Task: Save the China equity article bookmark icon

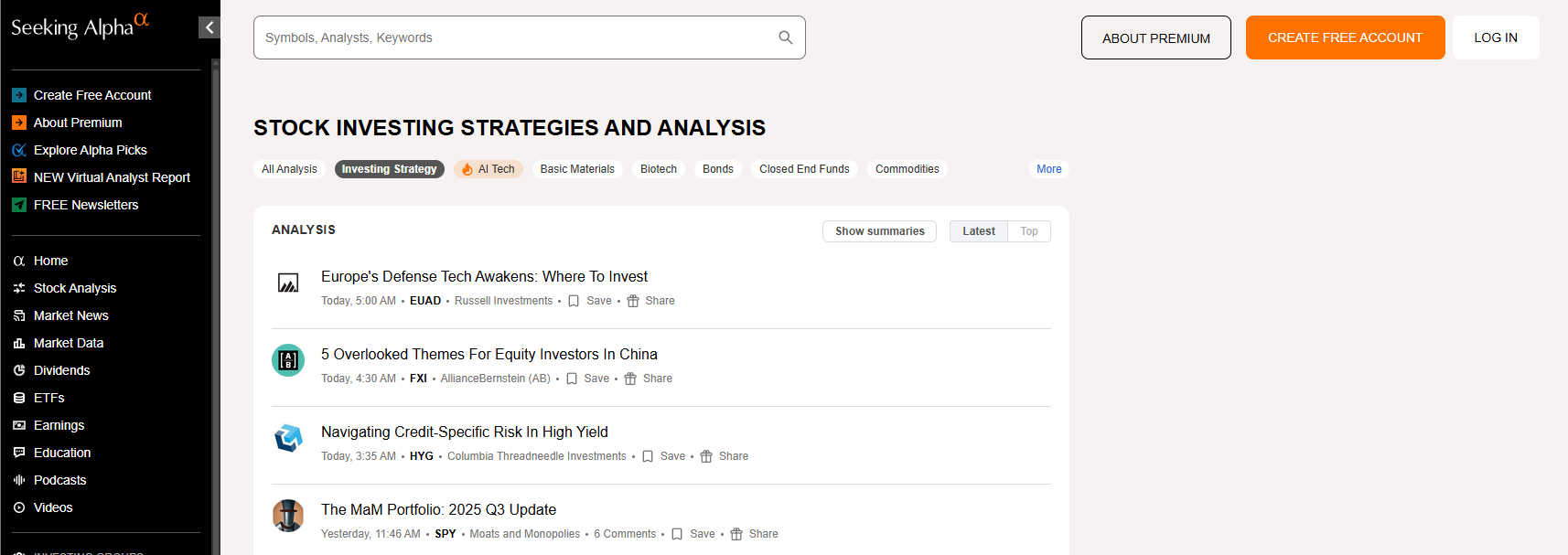Action: (572, 379)
